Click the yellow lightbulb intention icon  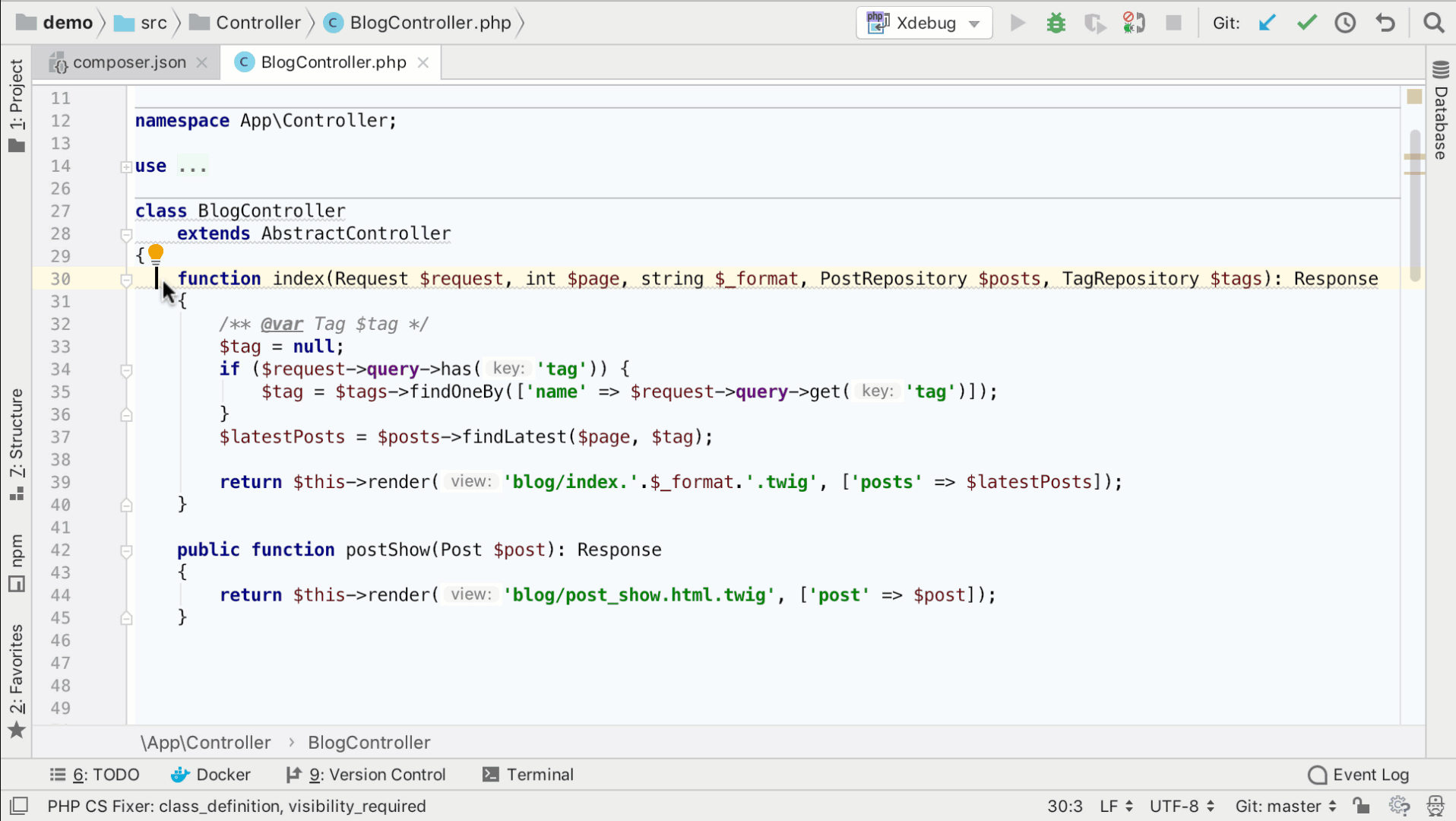[x=156, y=253]
